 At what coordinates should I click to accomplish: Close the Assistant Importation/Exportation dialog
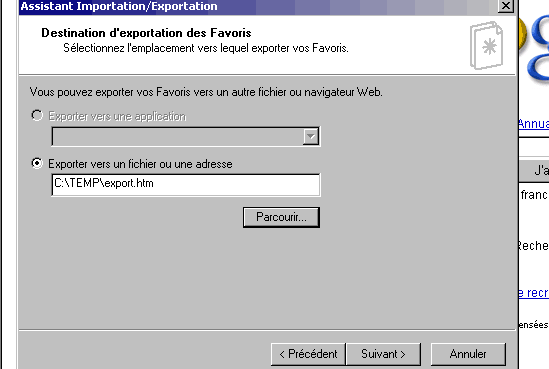point(506,6)
